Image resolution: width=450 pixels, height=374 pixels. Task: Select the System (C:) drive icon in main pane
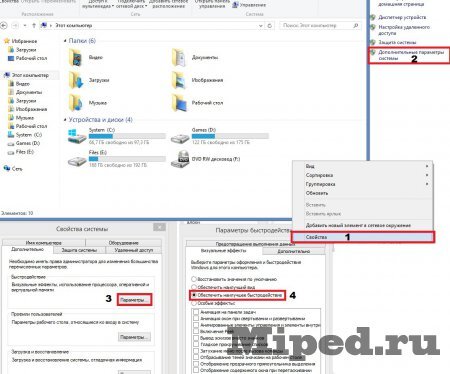77,136
